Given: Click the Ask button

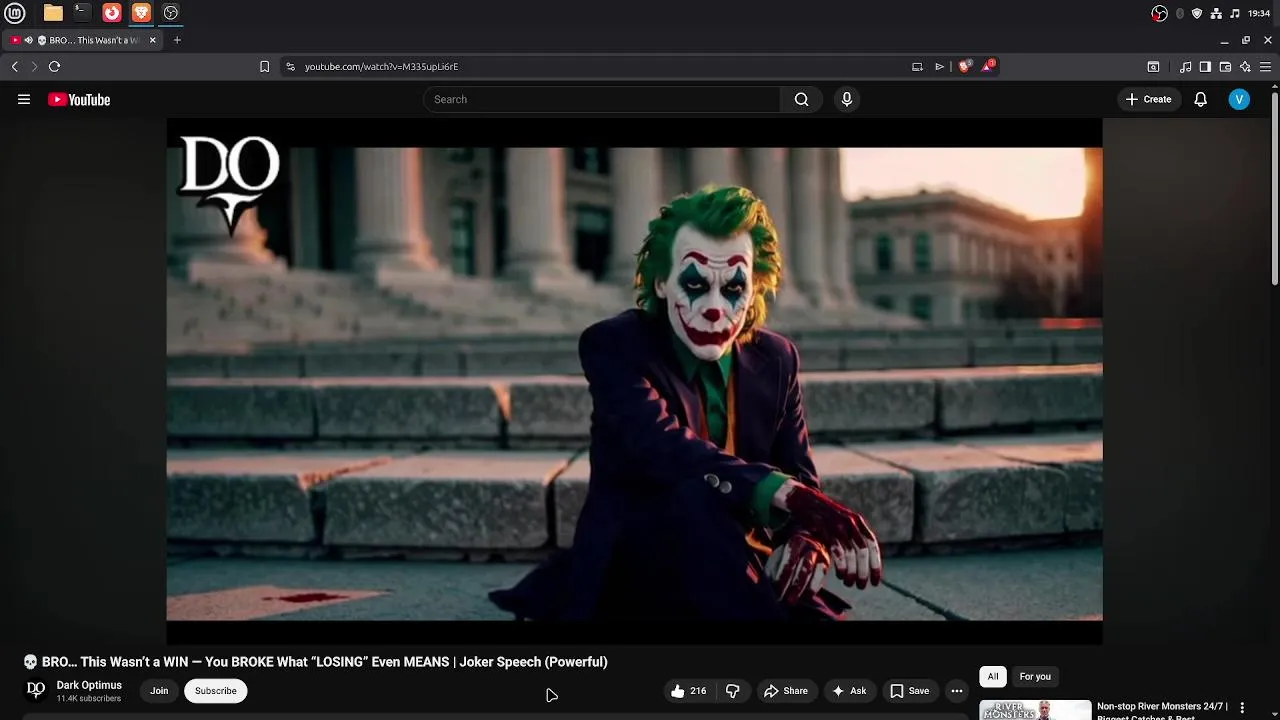Looking at the screenshot, I should [x=849, y=691].
